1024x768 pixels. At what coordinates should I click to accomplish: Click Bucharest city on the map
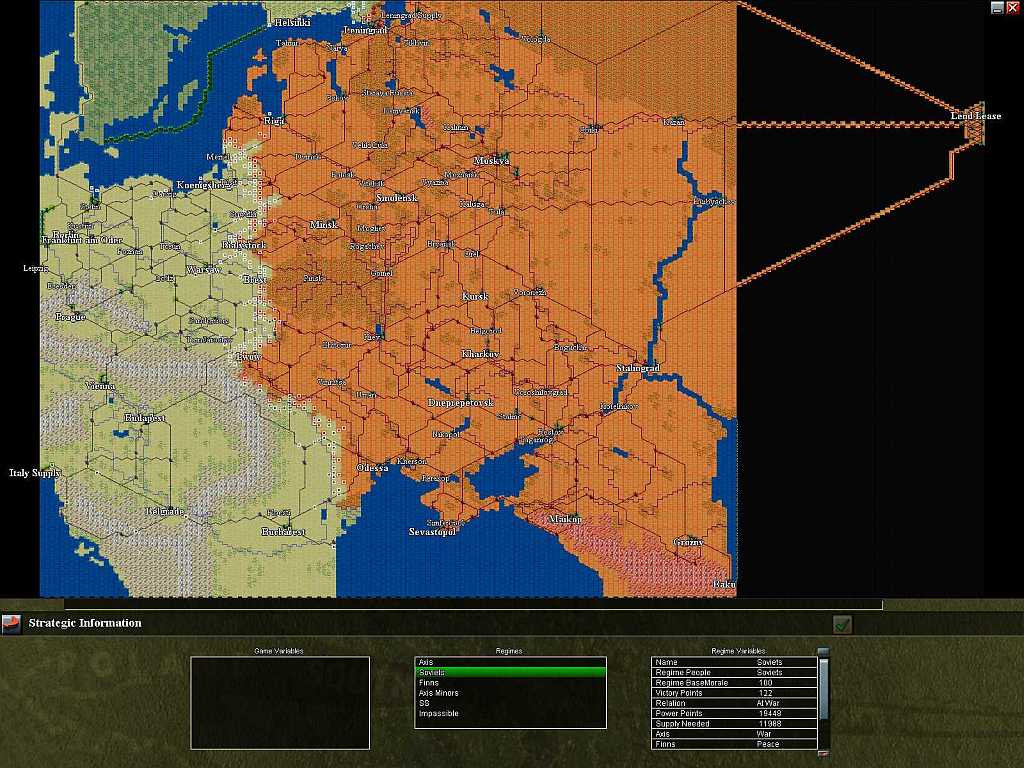[283, 532]
